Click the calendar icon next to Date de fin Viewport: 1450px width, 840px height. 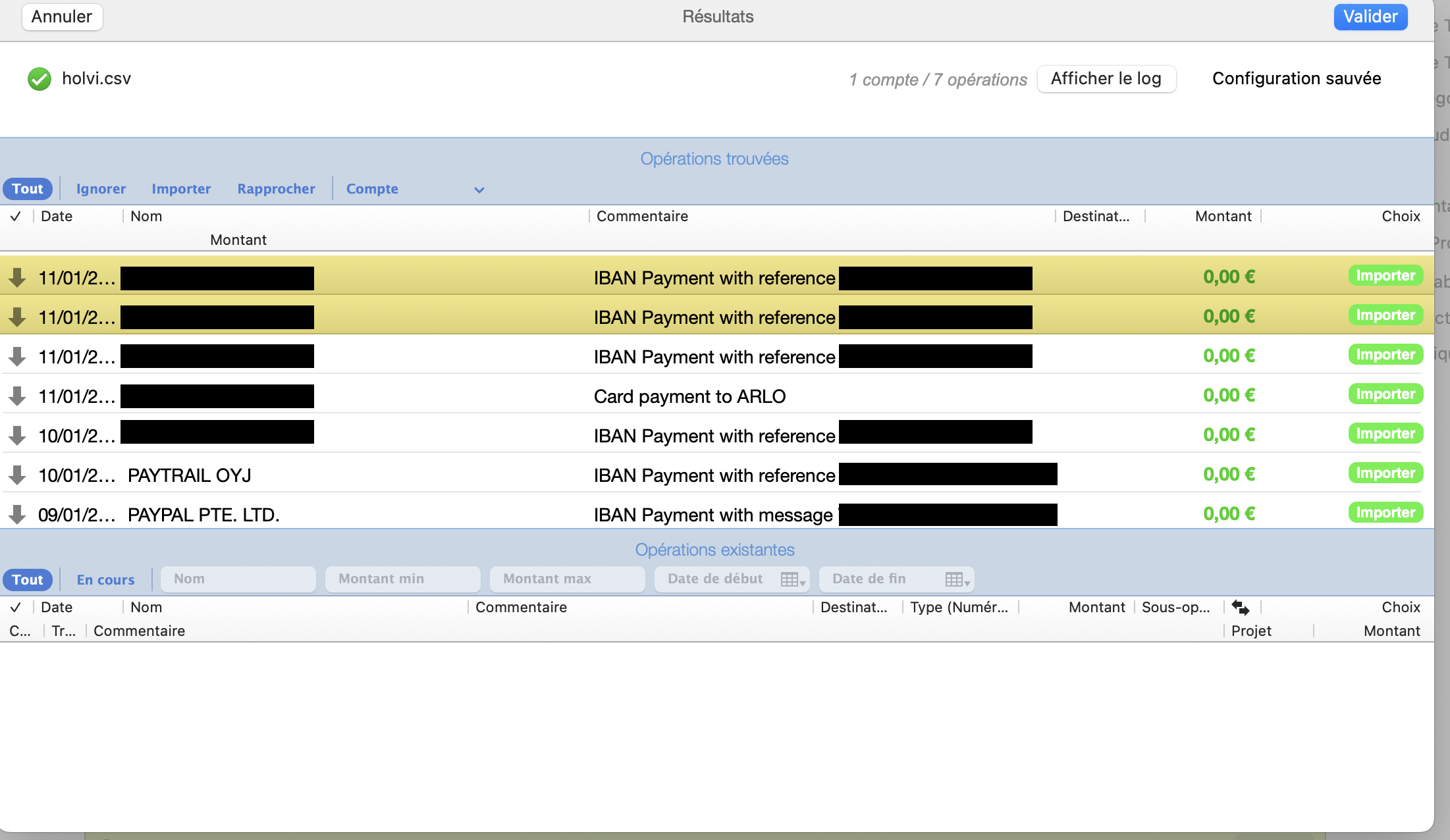pyautogui.click(x=954, y=579)
